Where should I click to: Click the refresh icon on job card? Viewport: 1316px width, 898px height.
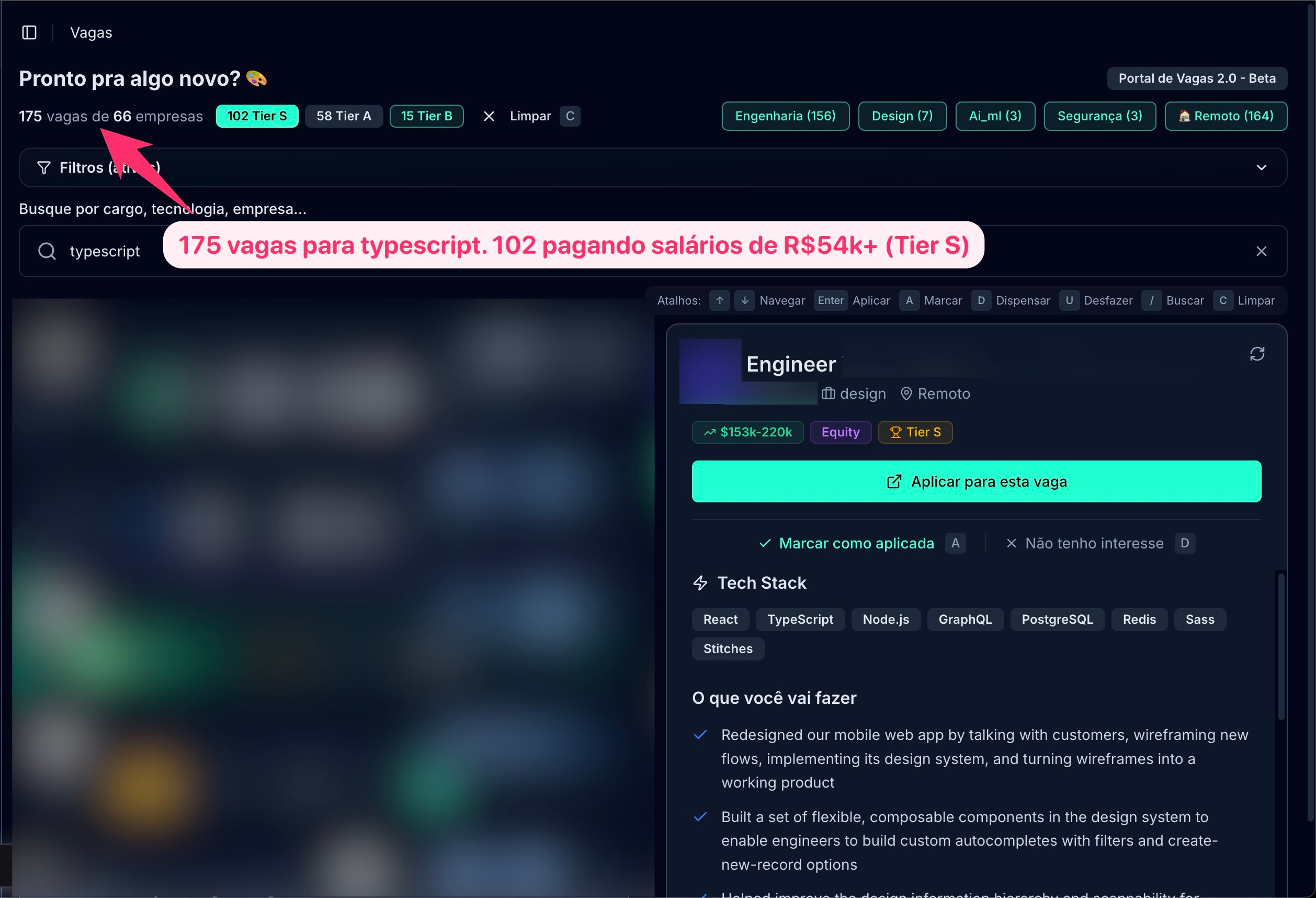(x=1256, y=354)
